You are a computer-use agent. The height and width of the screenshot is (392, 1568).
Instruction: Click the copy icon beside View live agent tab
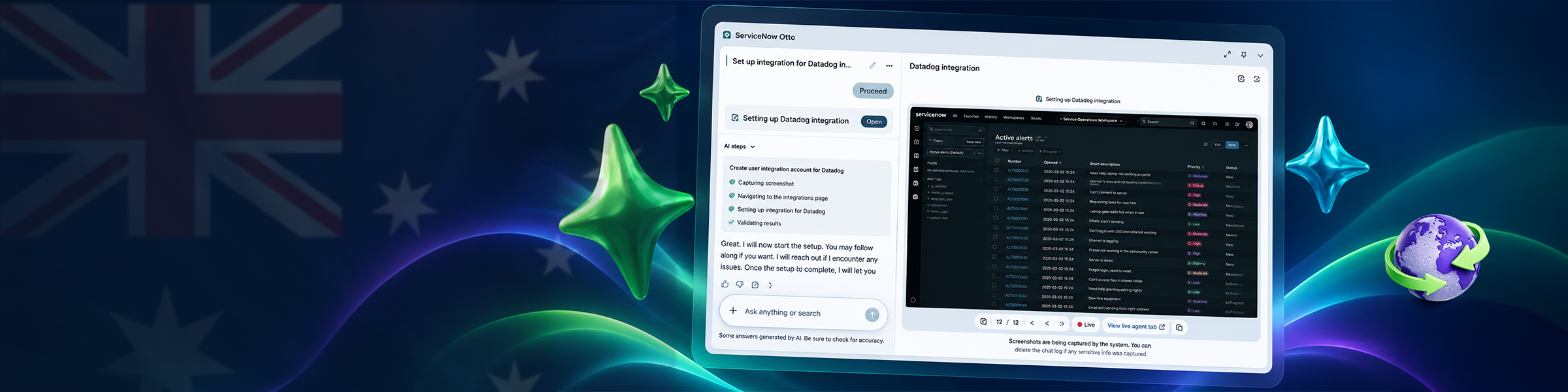click(1179, 327)
